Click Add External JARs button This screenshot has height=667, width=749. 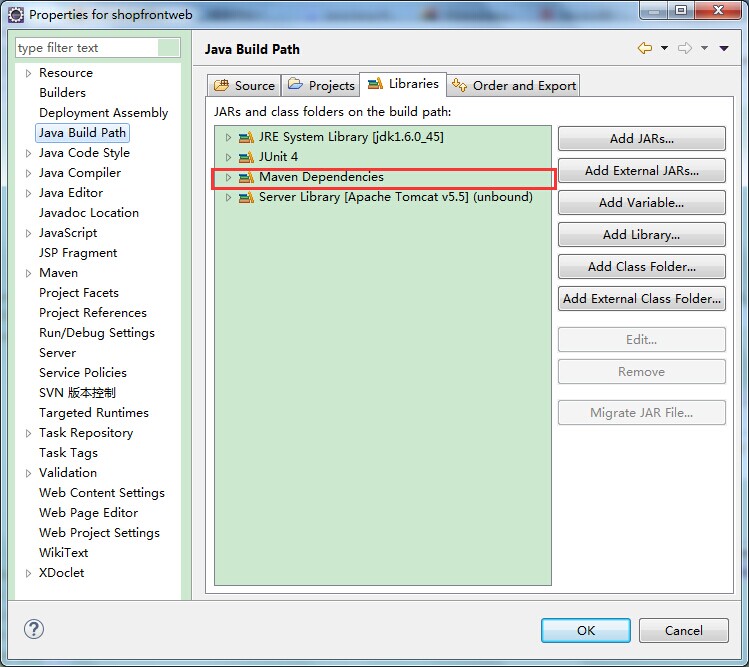(642, 171)
